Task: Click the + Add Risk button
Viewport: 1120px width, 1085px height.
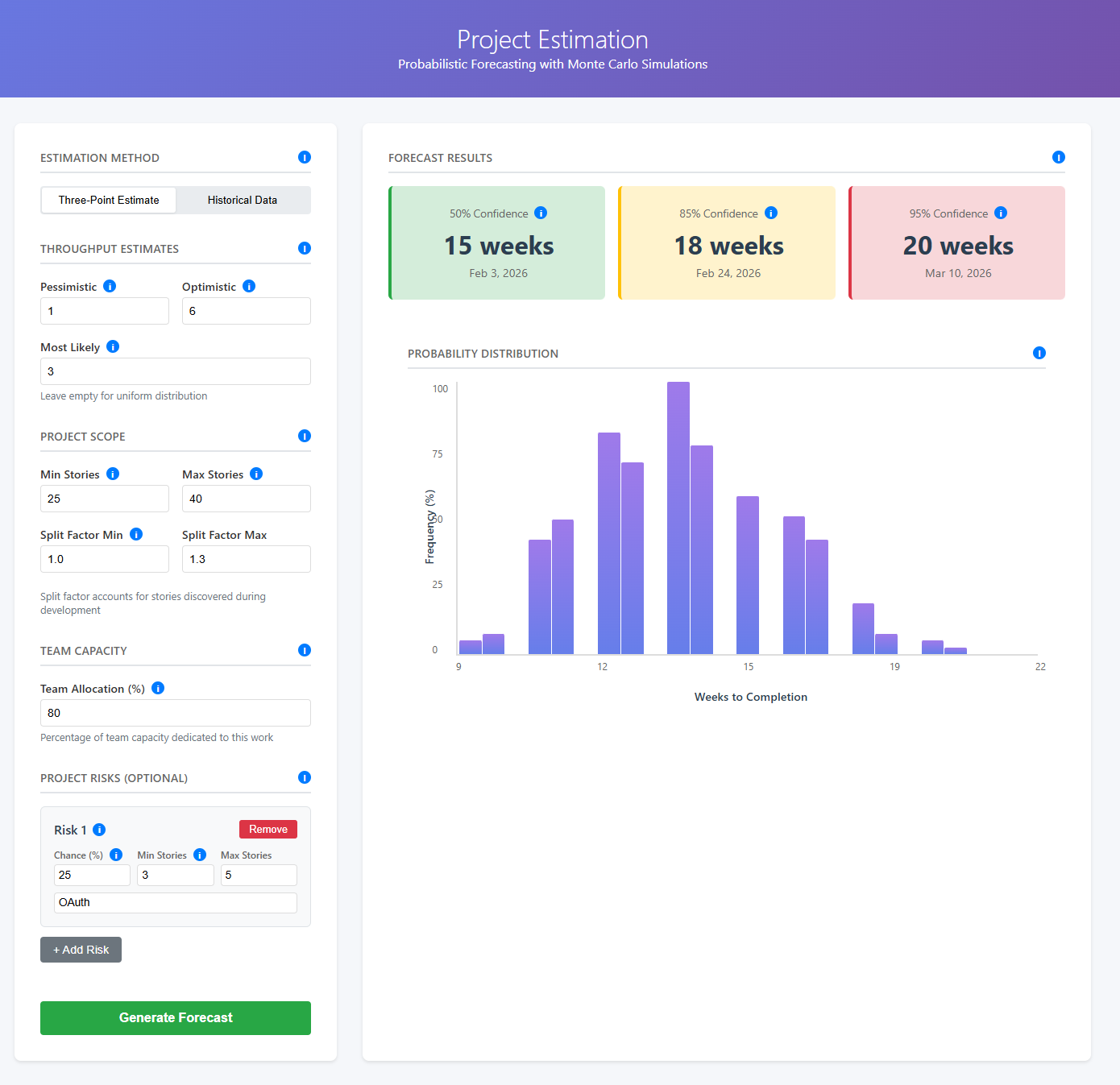Action: (81, 950)
